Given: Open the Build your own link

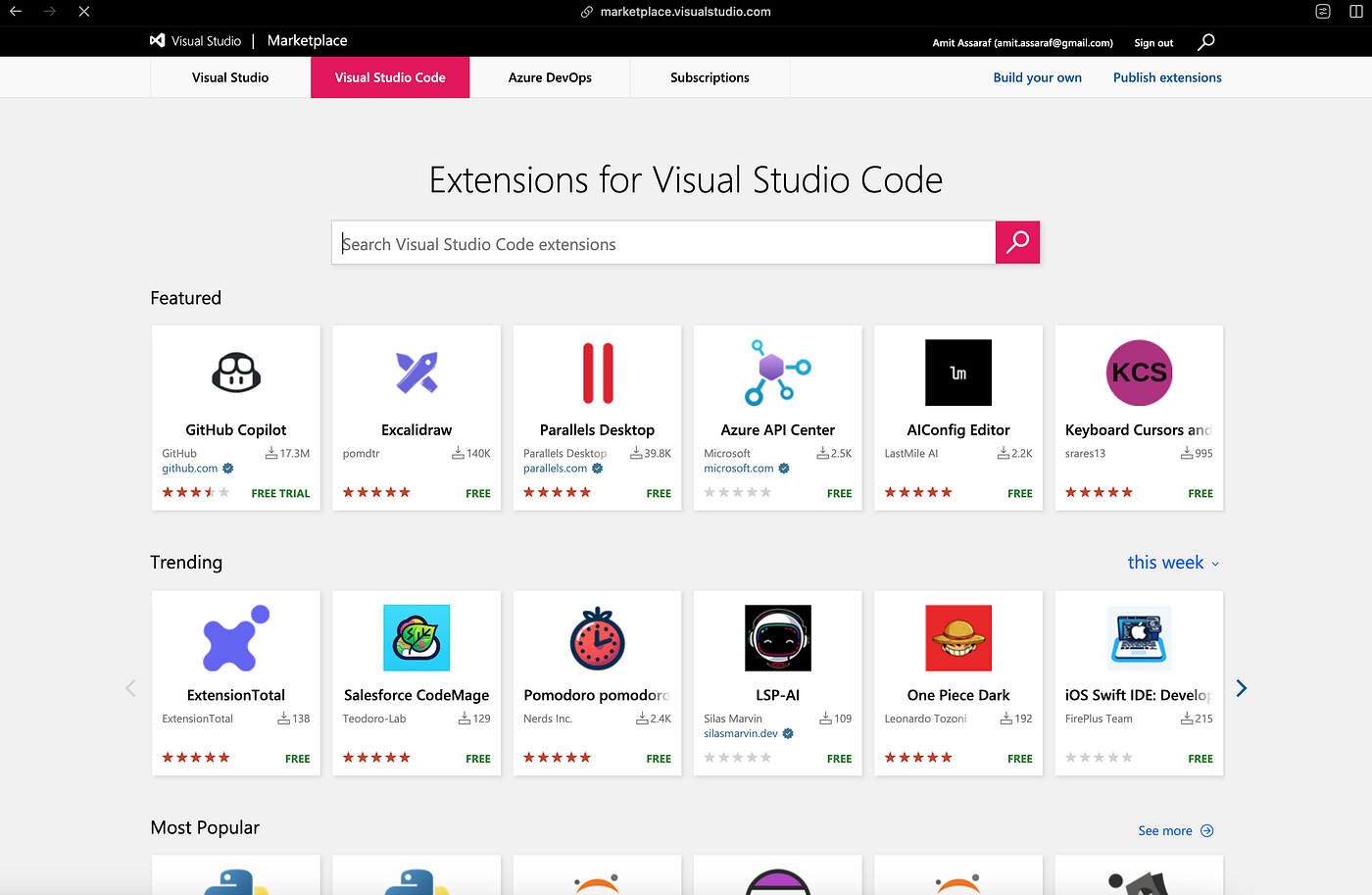Looking at the screenshot, I should click(1038, 77).
